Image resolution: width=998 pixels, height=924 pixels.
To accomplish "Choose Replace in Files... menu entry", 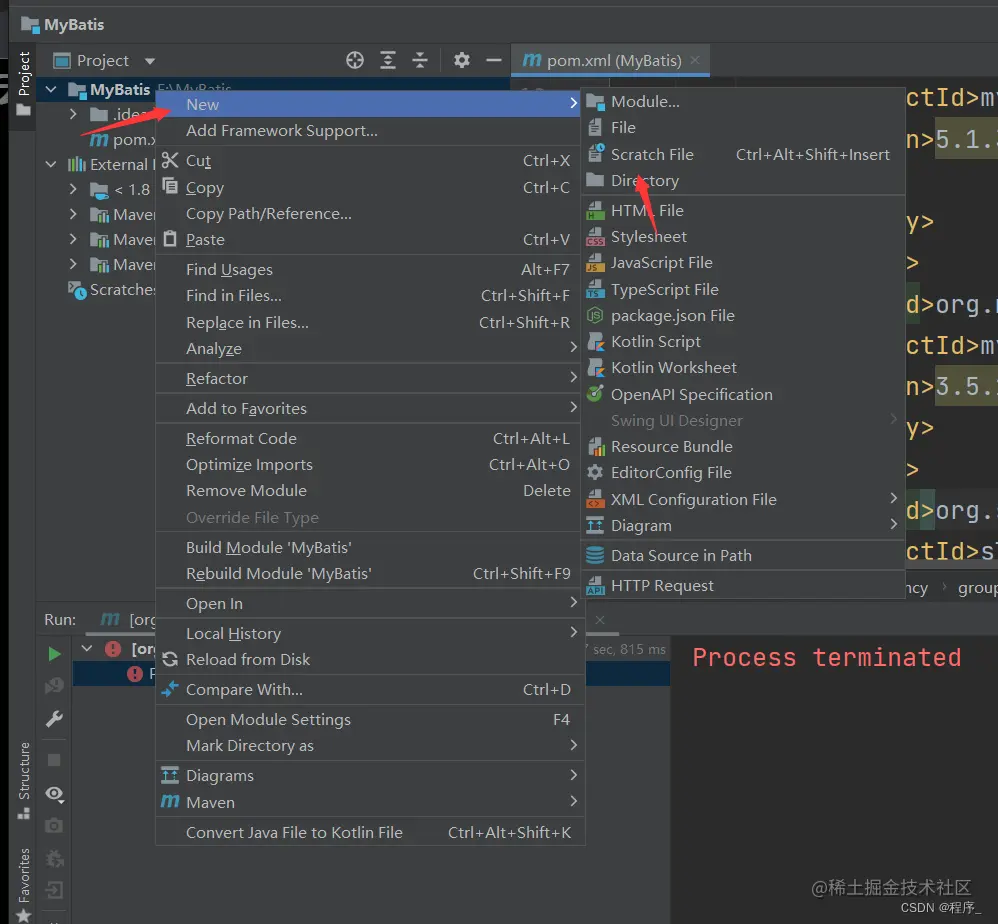I will [369, 323].
